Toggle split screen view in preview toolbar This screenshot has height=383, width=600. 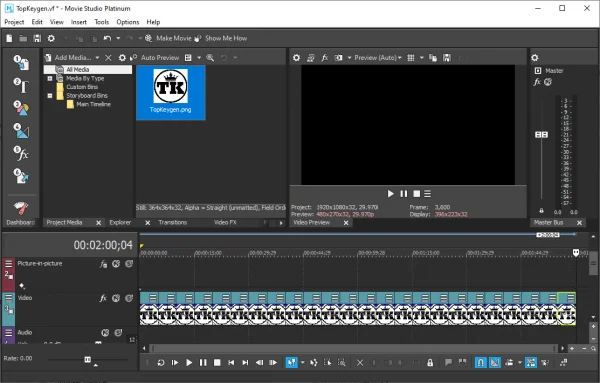338,58
